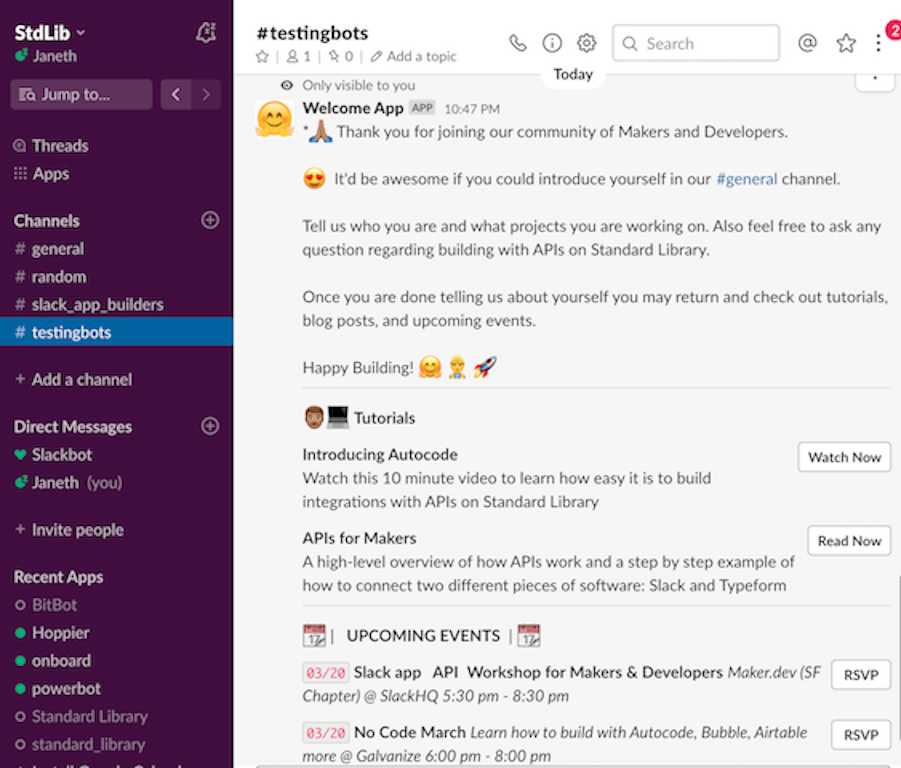Click the heart-eyes emoji in the message

point(314,179)
